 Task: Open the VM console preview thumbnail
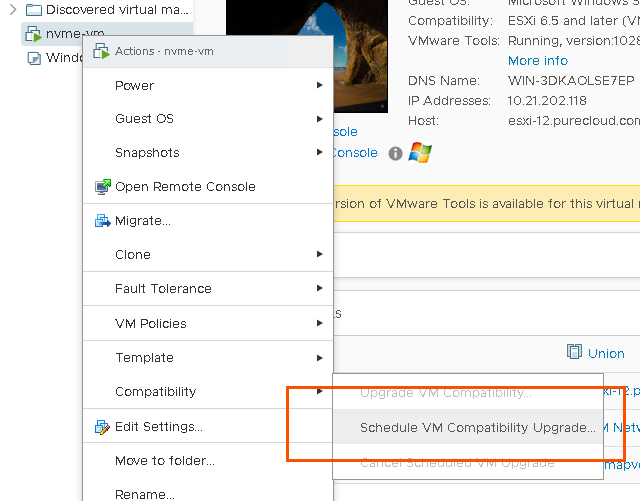[x=306, y=55]
